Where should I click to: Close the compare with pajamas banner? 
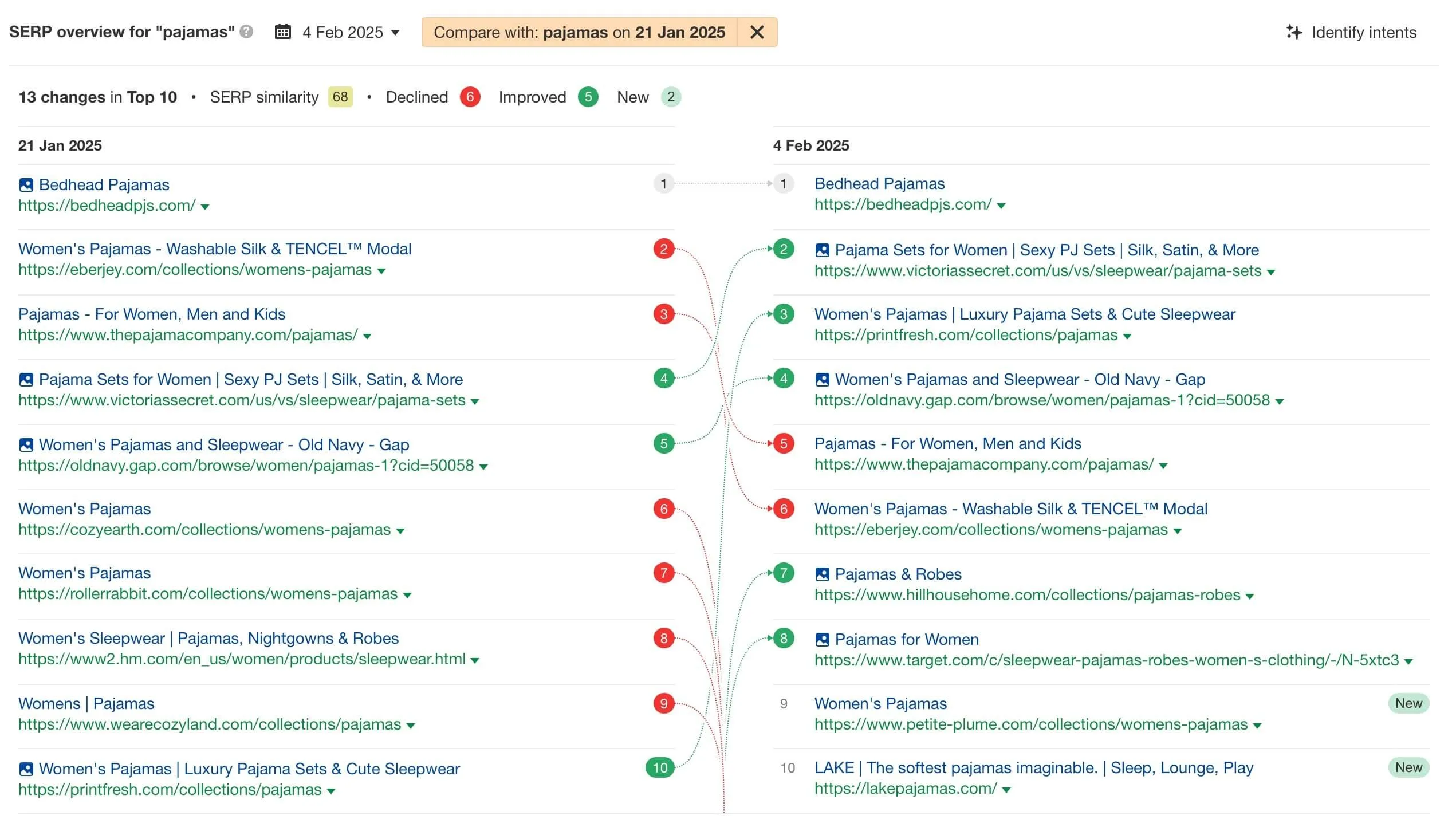[756, 33]
